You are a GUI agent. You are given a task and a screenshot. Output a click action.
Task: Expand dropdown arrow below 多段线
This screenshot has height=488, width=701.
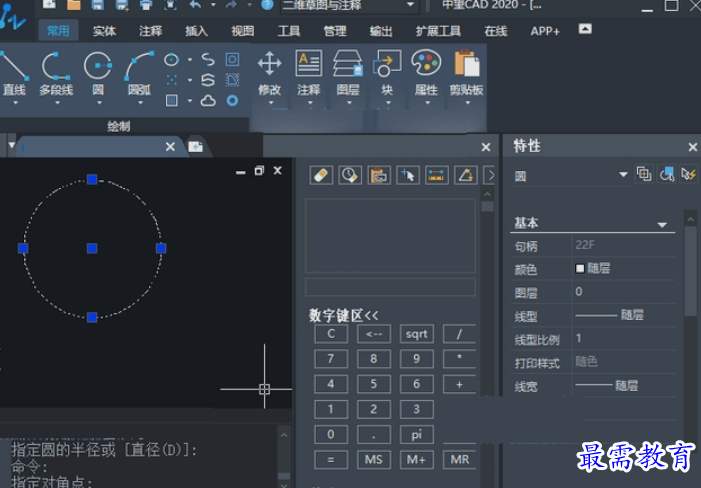point(57,103)
